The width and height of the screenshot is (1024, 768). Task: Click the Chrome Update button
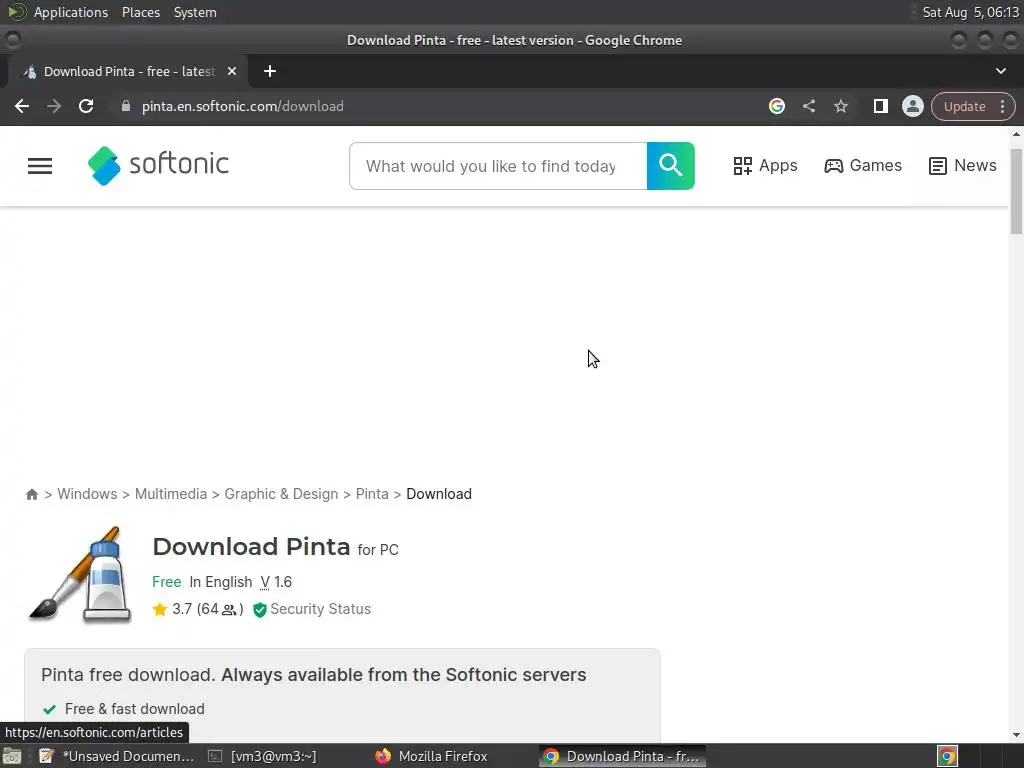[x=965, y=106]
